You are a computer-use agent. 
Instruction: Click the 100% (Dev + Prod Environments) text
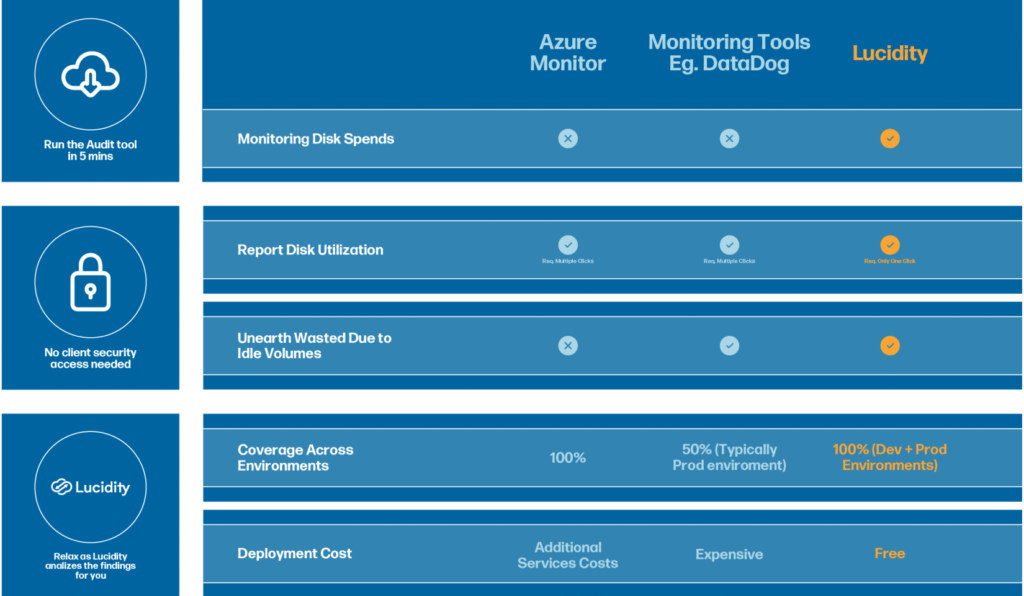(x=890, y=457)
